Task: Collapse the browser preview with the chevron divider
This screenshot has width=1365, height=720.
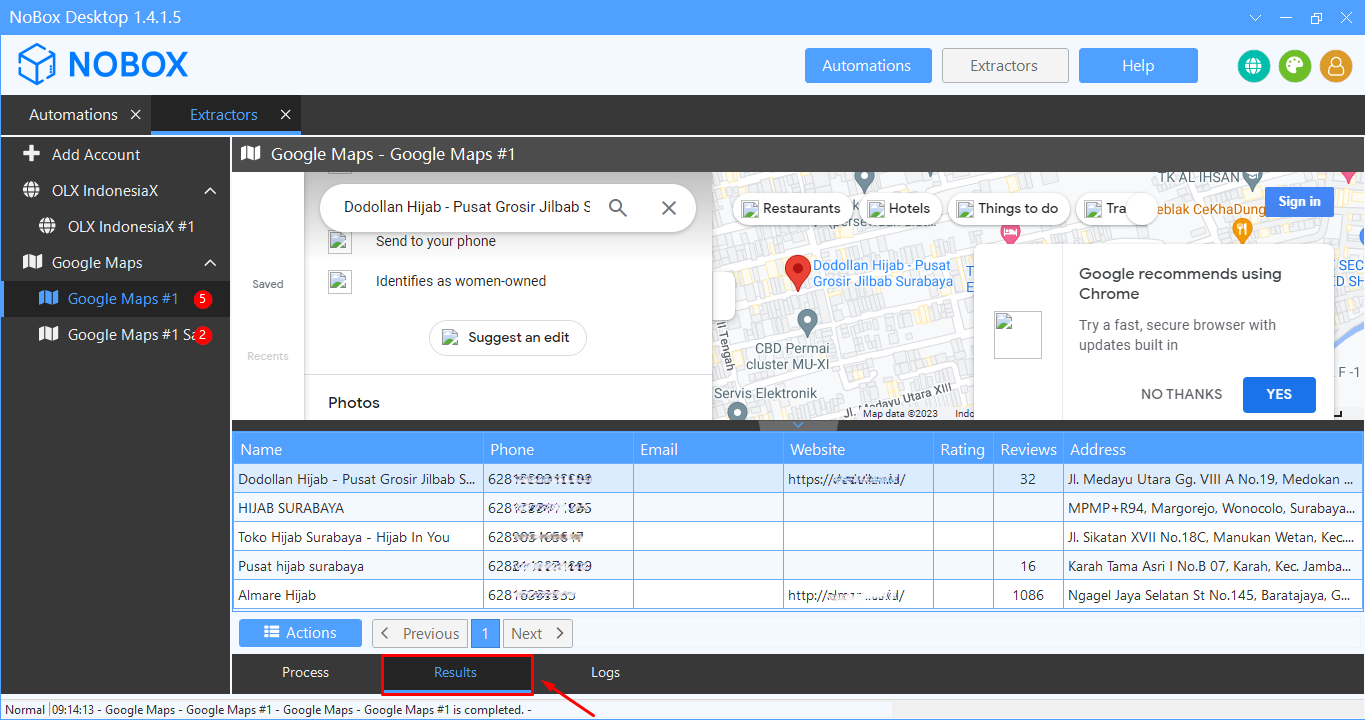Action: coord(797,425)
